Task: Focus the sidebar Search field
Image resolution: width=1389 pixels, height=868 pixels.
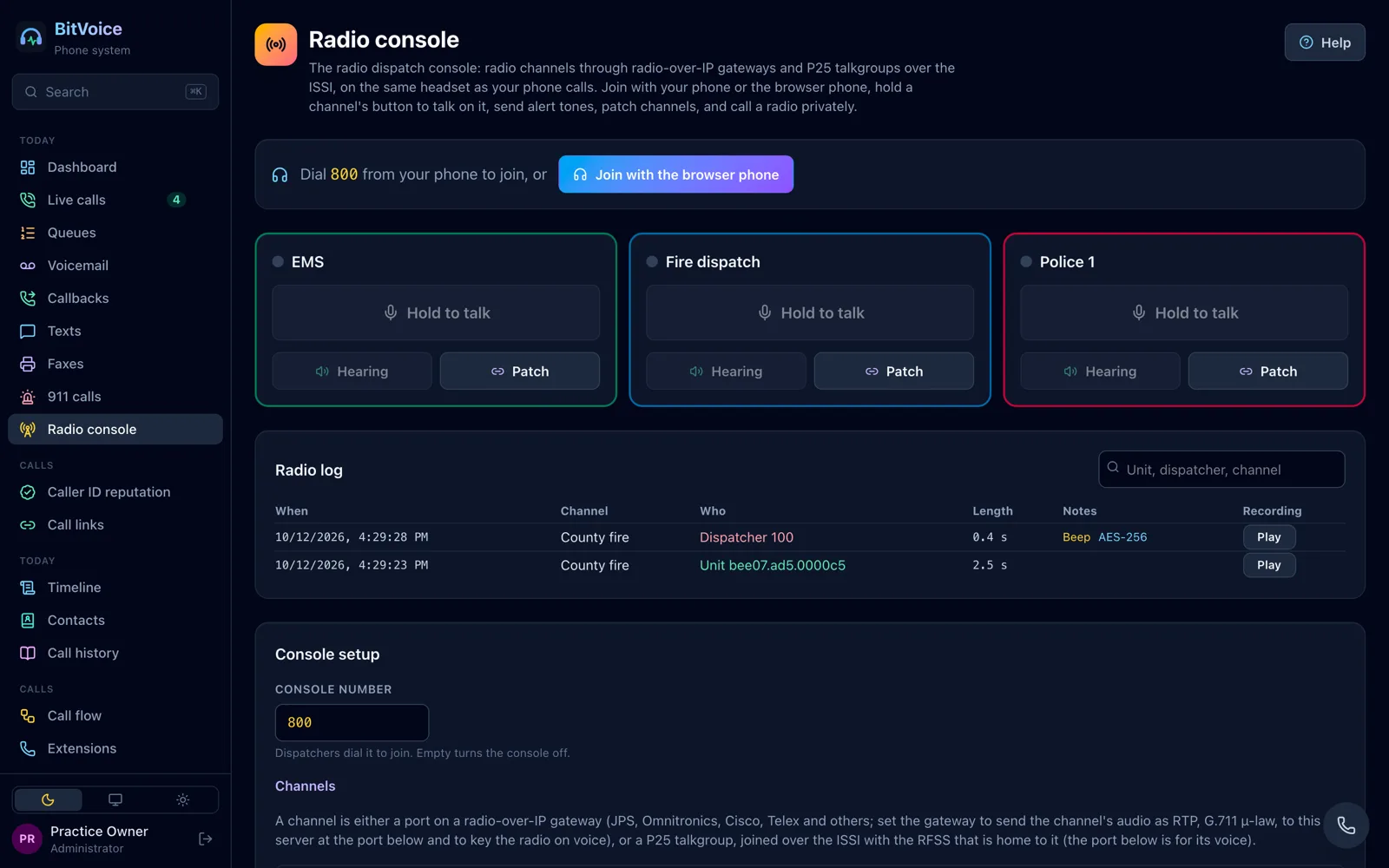Action: pos(115,92)
